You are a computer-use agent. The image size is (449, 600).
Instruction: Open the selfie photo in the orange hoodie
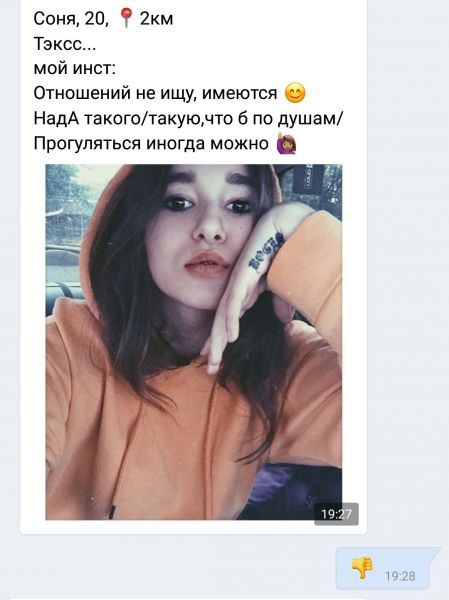click(x=194, y=342)
